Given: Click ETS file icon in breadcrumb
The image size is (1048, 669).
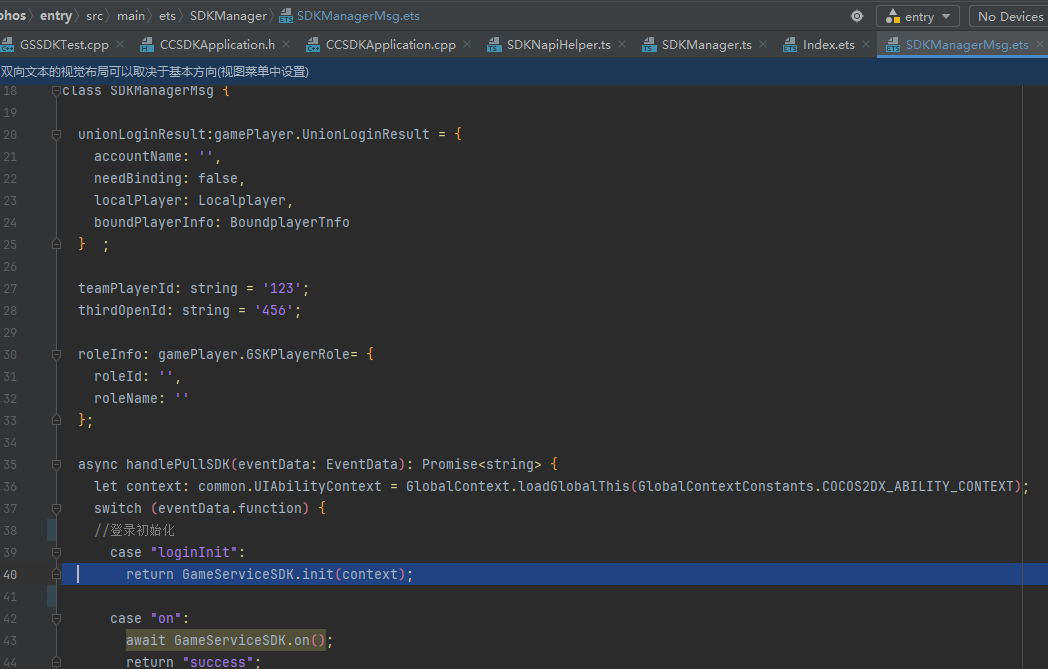Looking at the screenshot, I should click(285, 16).
